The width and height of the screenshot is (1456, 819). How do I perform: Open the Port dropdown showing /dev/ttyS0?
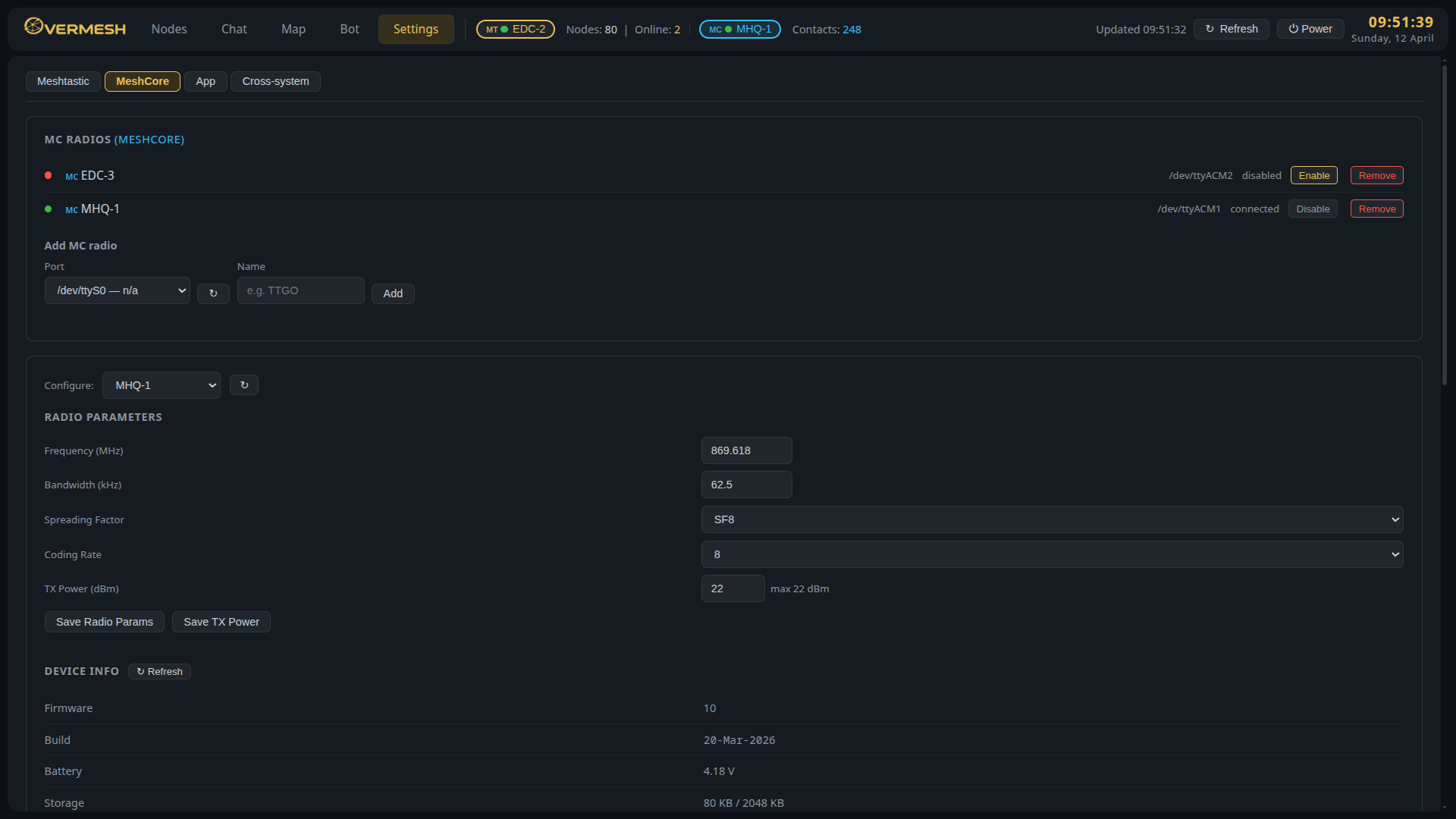click(x=118, y=290)
